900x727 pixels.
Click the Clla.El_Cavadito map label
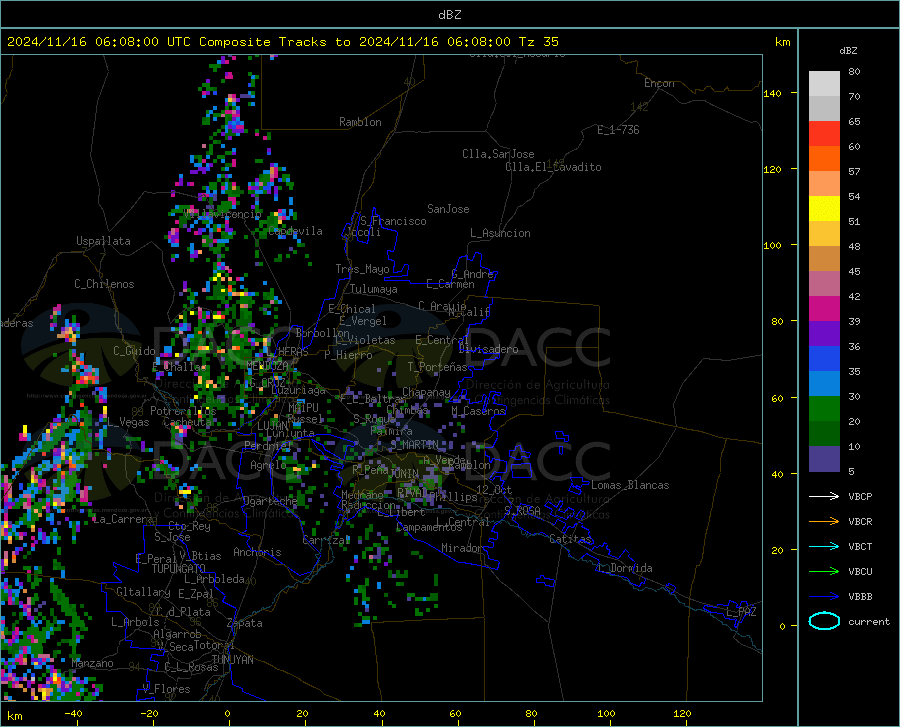point(553,167)
